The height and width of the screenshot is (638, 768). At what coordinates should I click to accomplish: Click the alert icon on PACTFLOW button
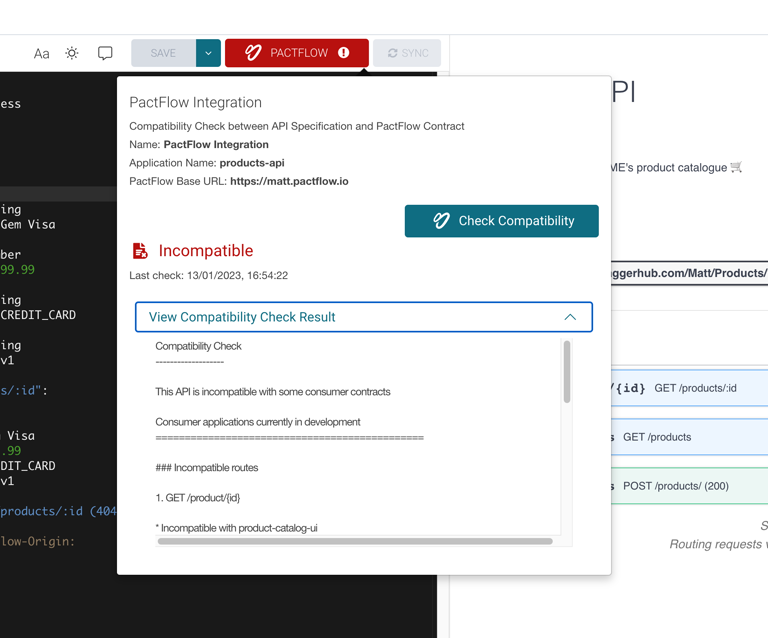tap(344, 53)
